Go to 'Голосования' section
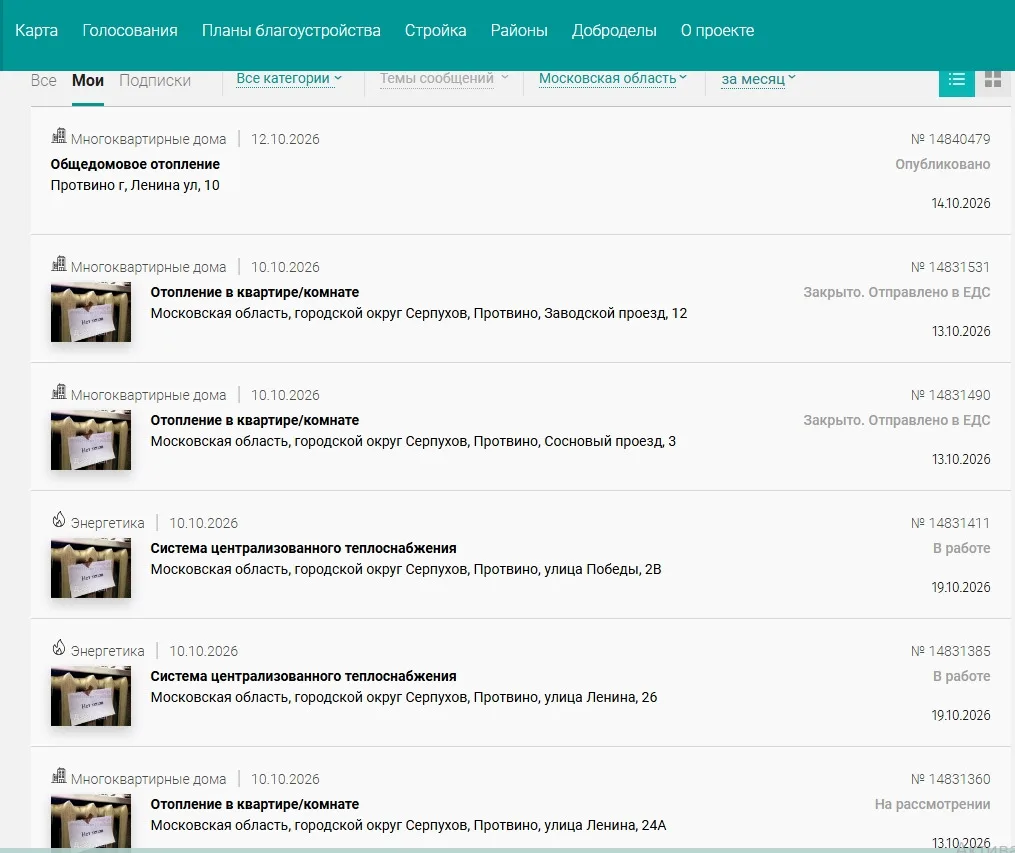 coord(129,30)
